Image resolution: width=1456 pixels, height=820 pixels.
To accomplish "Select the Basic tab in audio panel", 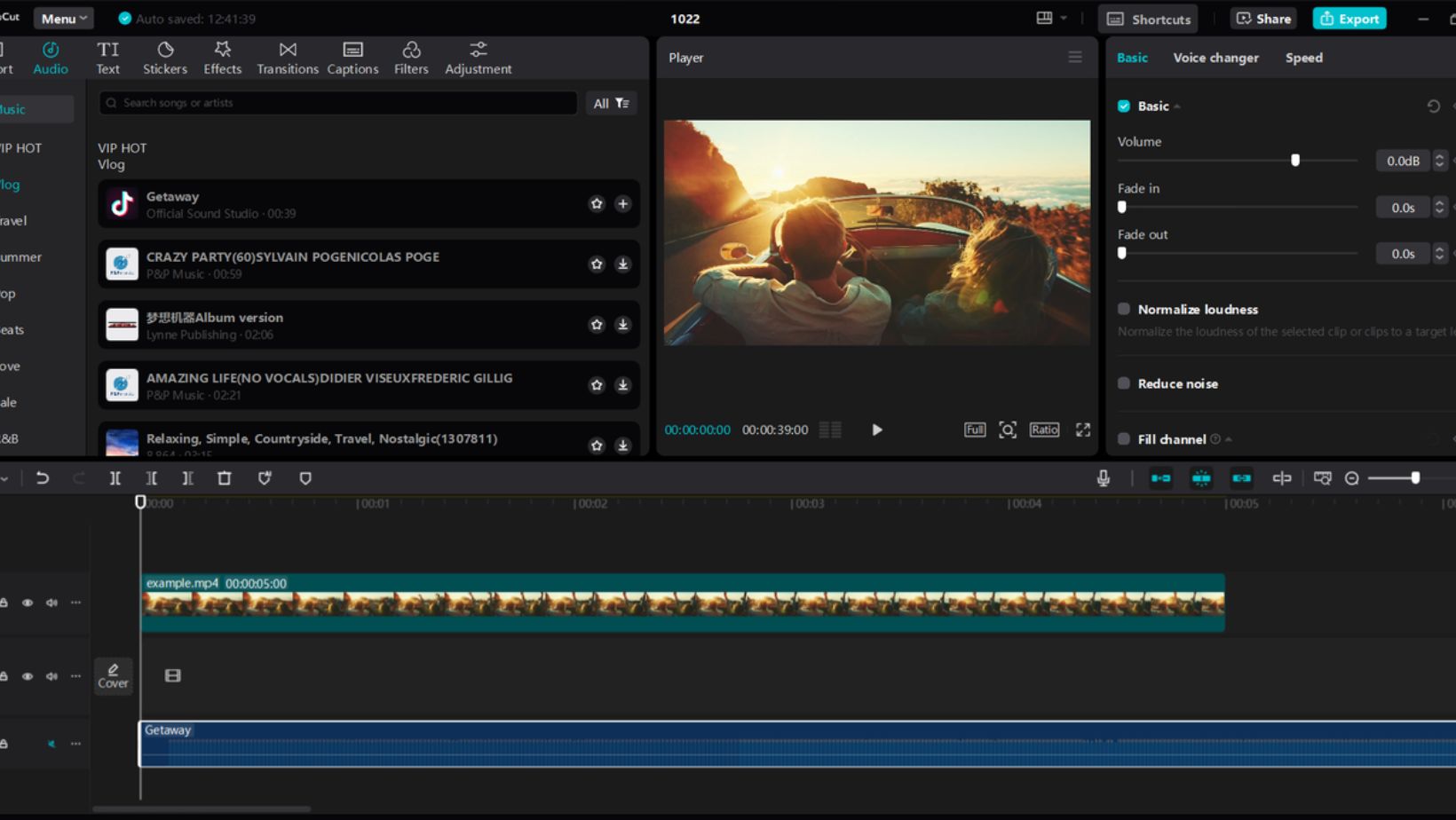I will pyautogui.click(x=1132, y=58).
